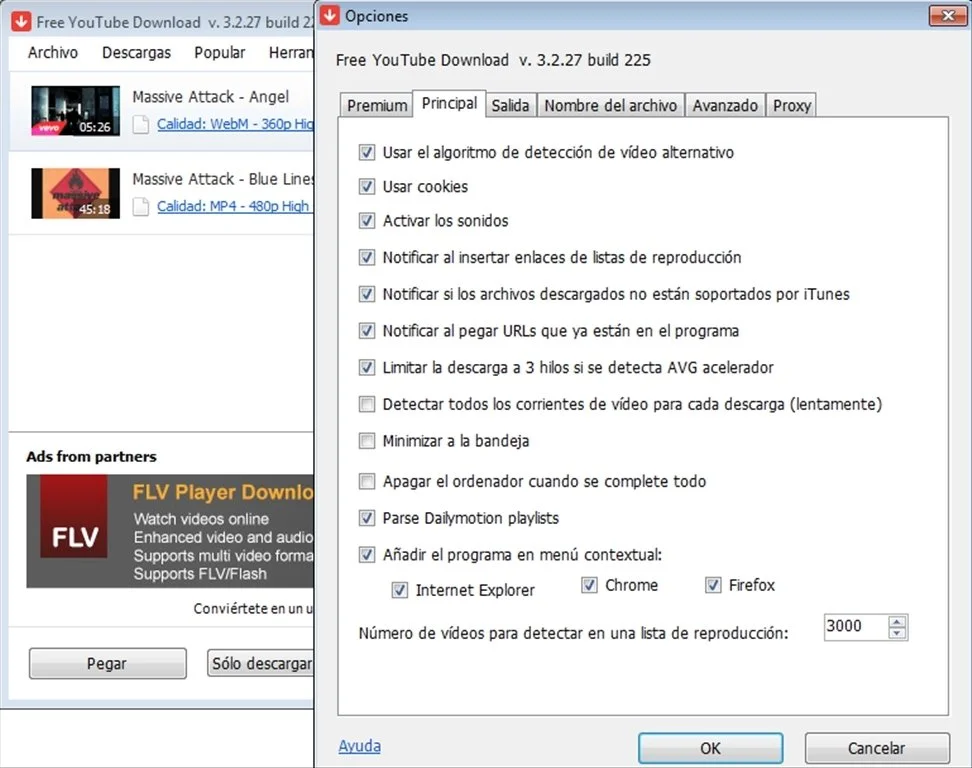972x768 pixels.
Task: Disable the Usar cookies option
Action: coord(367,187)
